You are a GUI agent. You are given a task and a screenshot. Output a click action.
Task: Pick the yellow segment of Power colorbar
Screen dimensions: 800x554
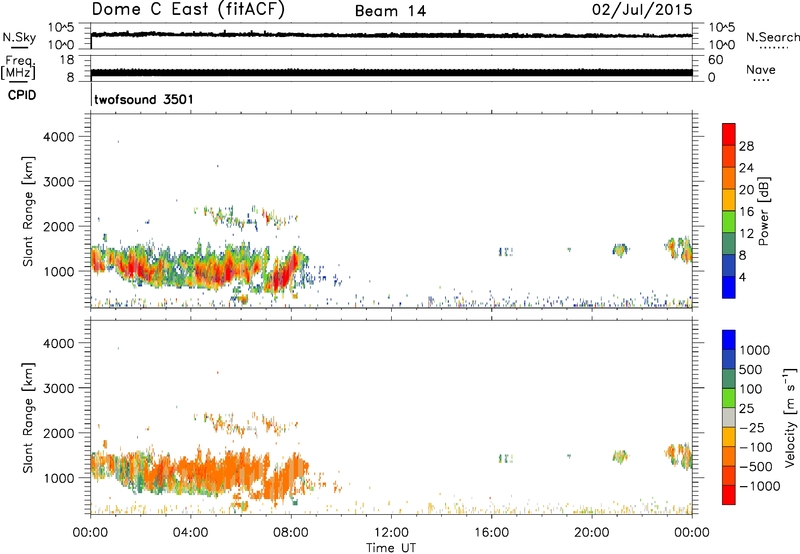click(729, 199)
